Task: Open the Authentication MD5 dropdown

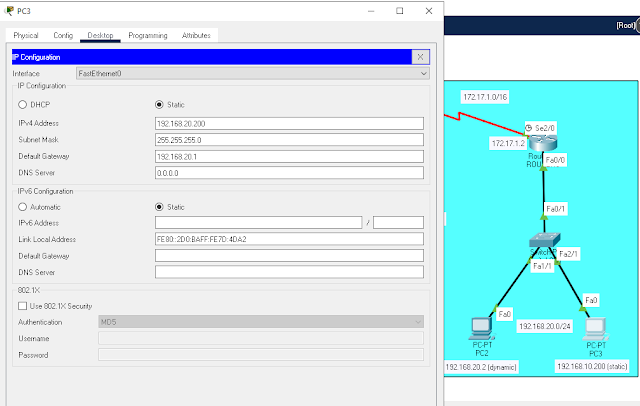Action: tap(261, 322)
